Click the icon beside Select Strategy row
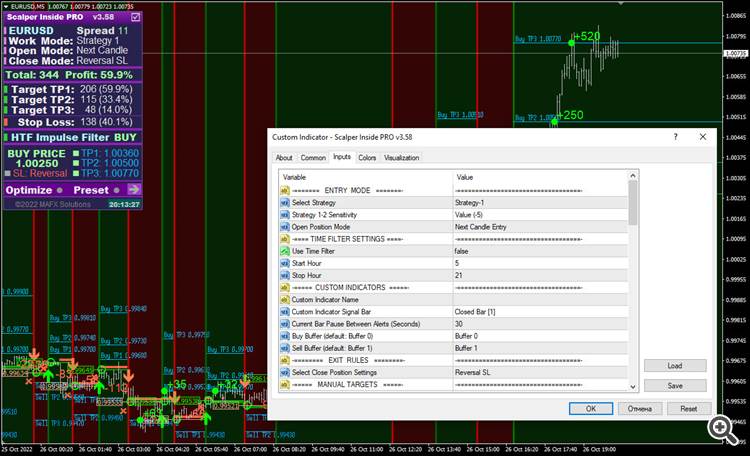This screenshot has width=750, height=456. point(285,203)
